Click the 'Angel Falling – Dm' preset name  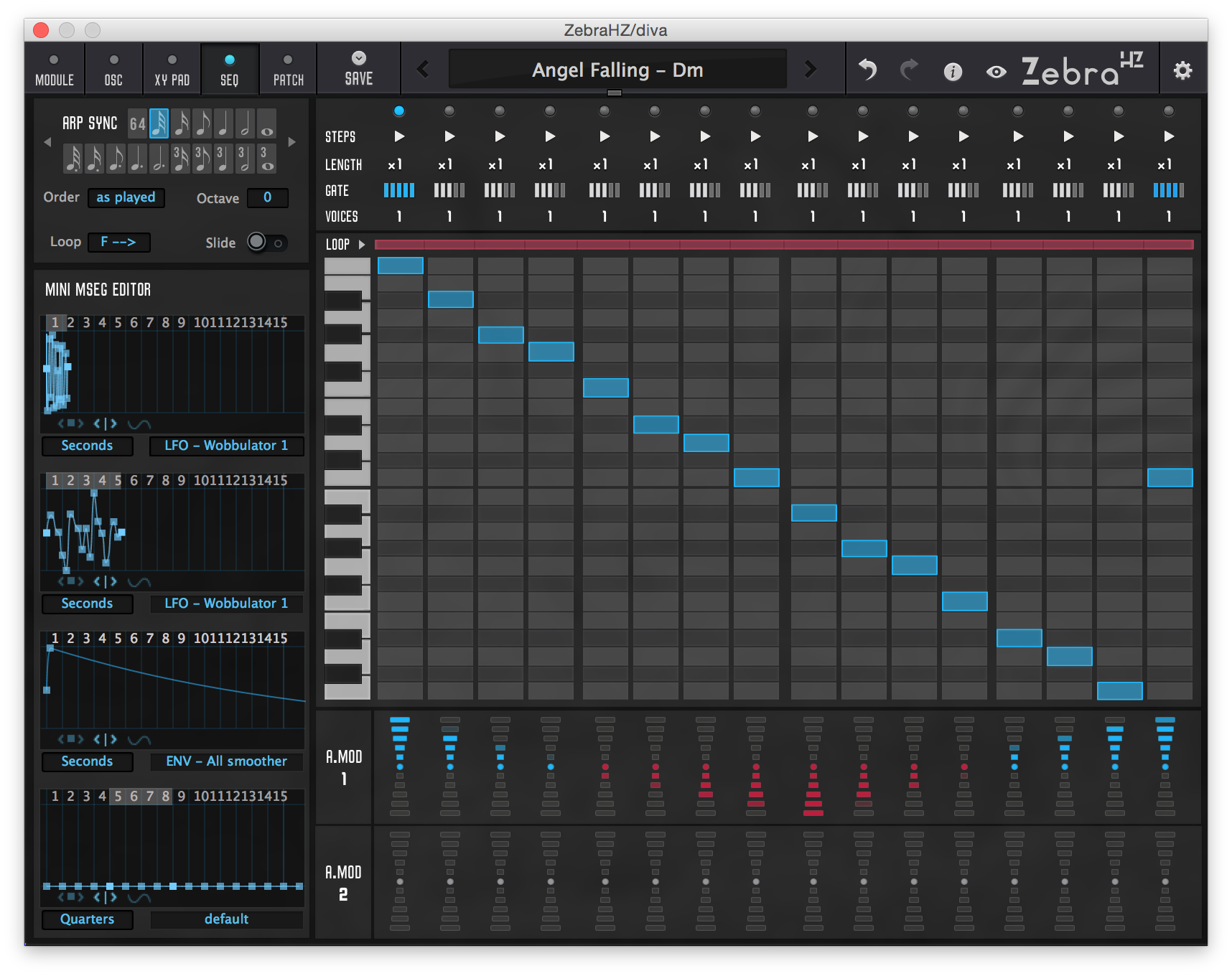click(x=617, y=70)
